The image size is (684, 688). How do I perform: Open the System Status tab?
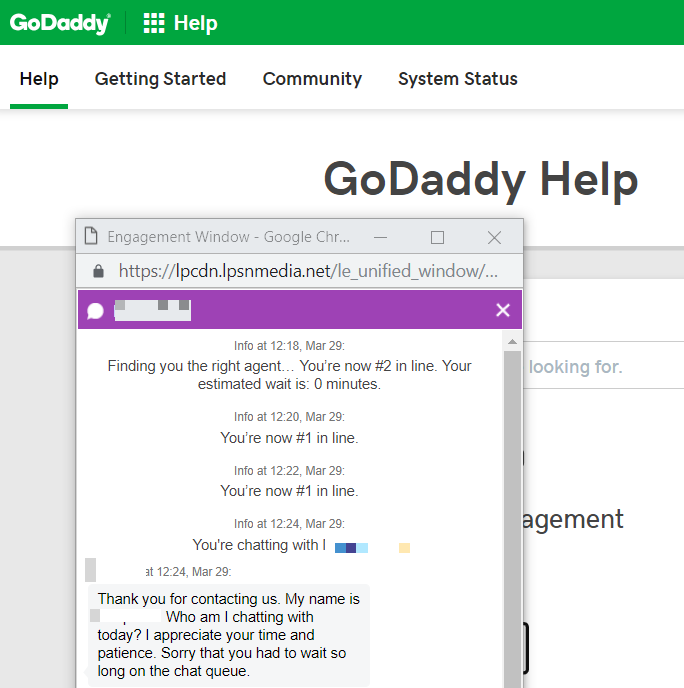click(x=458, y=79)
